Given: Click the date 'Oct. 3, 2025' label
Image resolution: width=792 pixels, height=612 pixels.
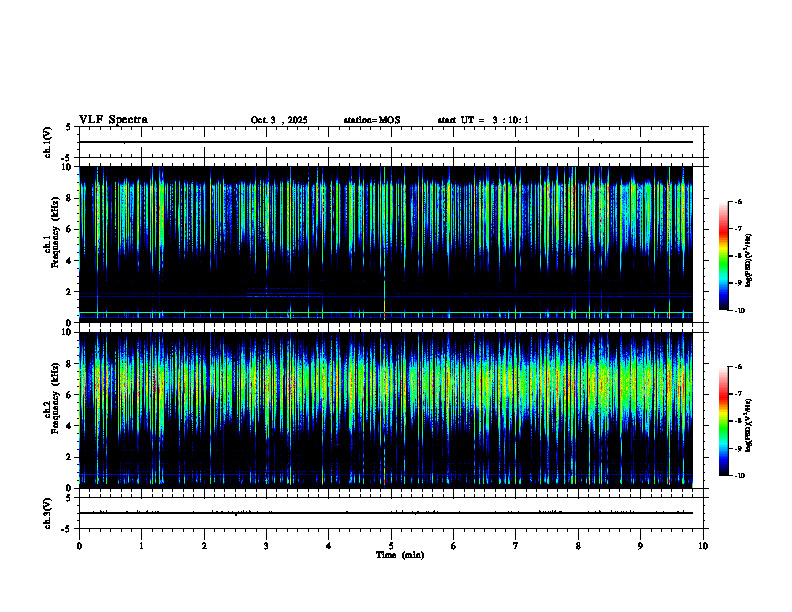Looking at the screenshot, I should click(x=279, y=120).
